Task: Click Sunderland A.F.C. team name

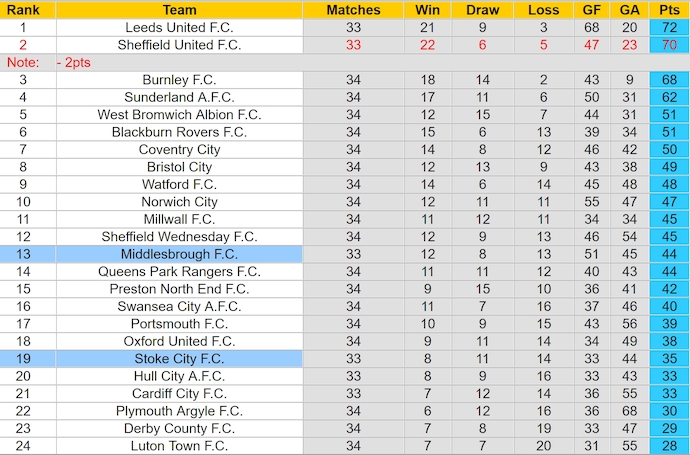Action: tap(179, 97)
